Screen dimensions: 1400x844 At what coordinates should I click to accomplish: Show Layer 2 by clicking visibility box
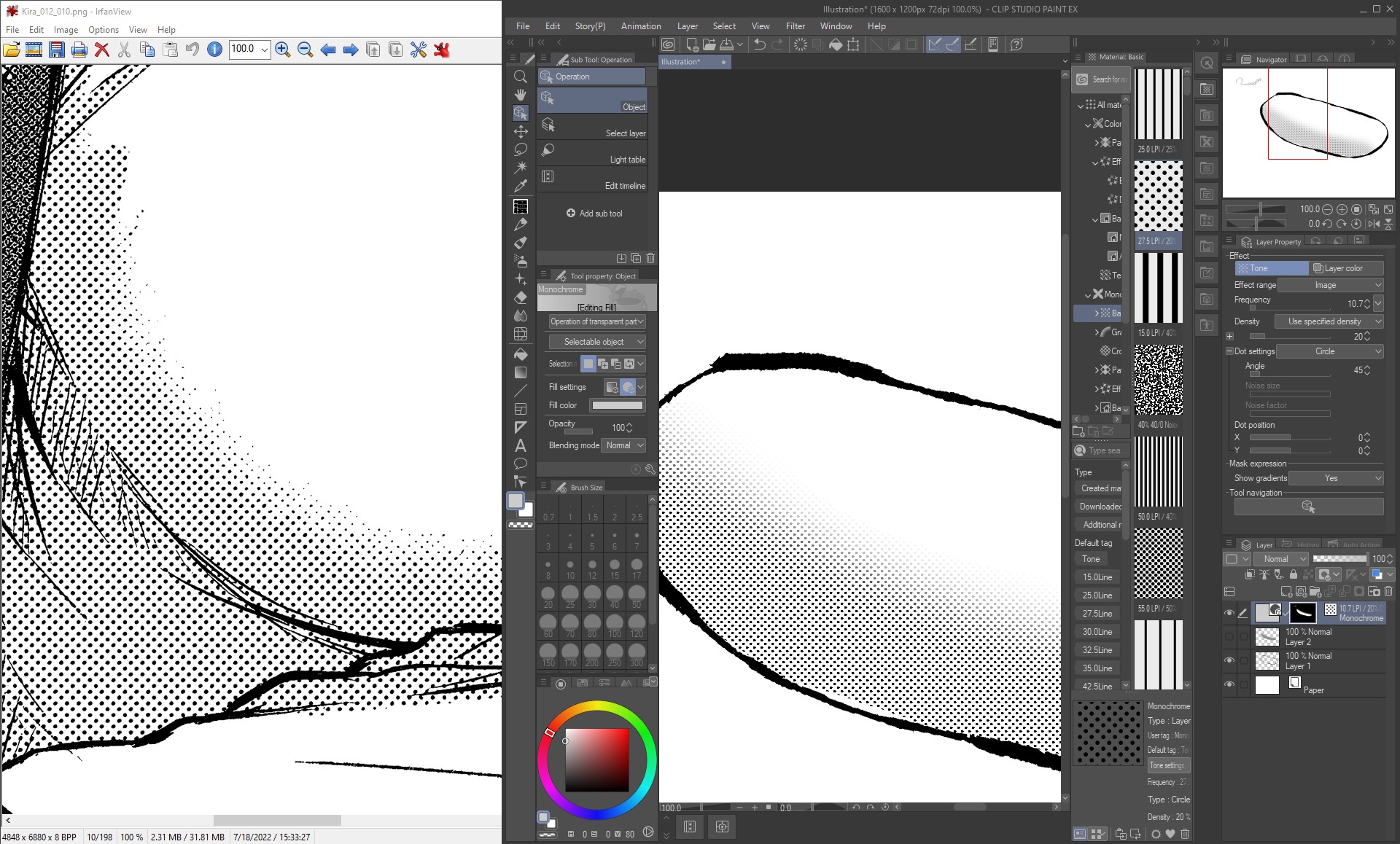click(x=1229, y=636)
